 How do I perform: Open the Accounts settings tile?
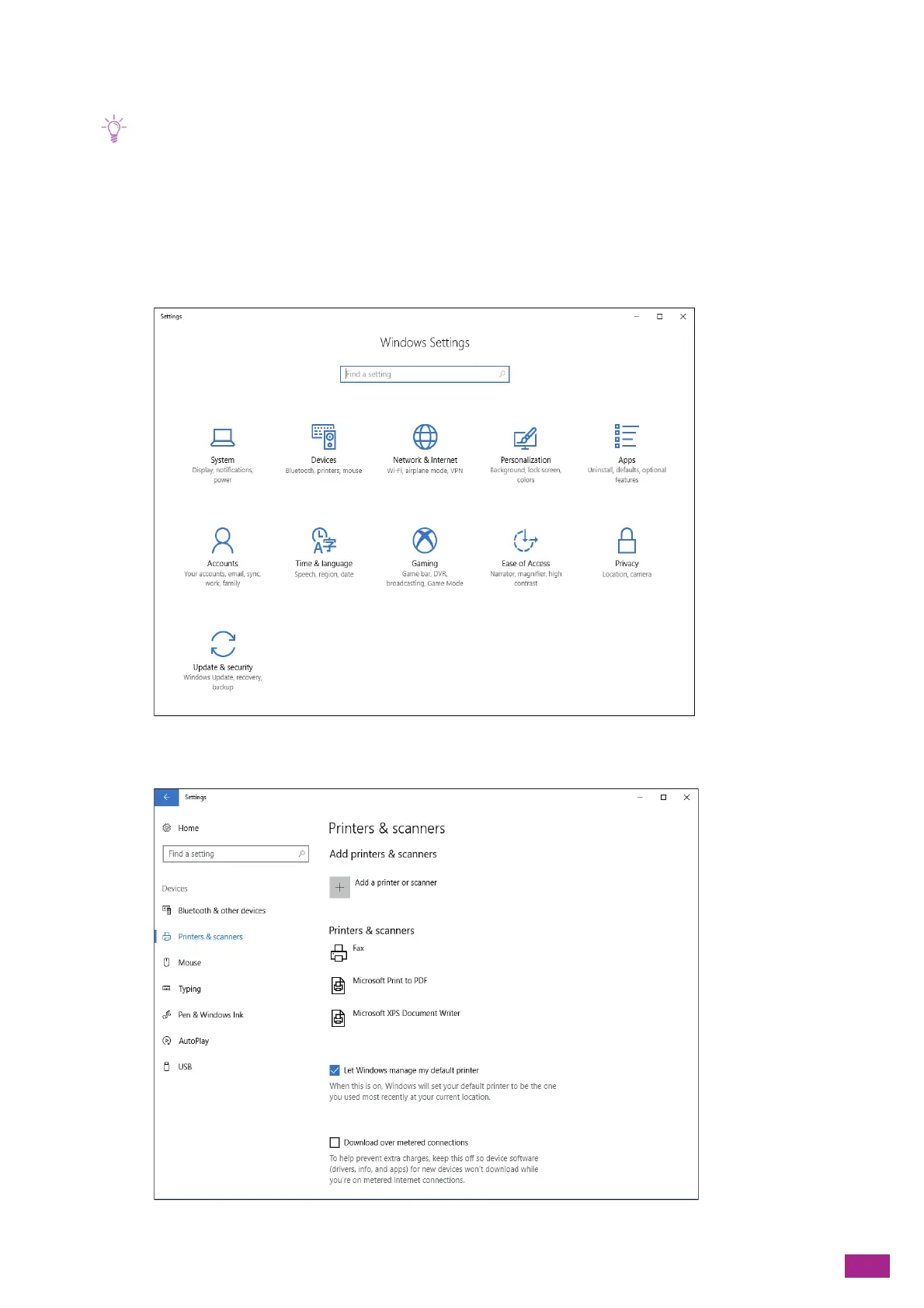click(x=223, y=557)
